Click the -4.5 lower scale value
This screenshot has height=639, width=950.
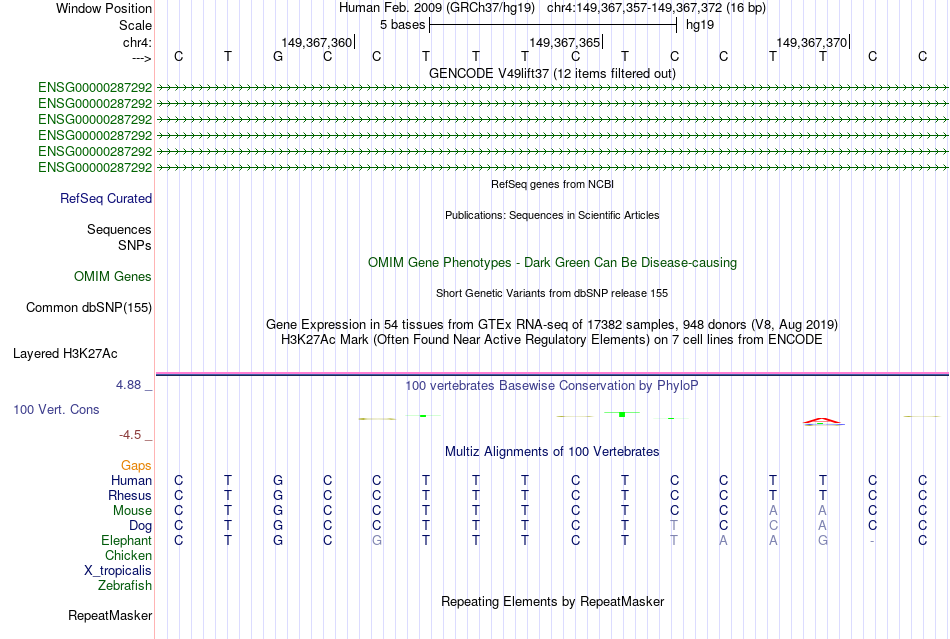click(x=130, y=435)
